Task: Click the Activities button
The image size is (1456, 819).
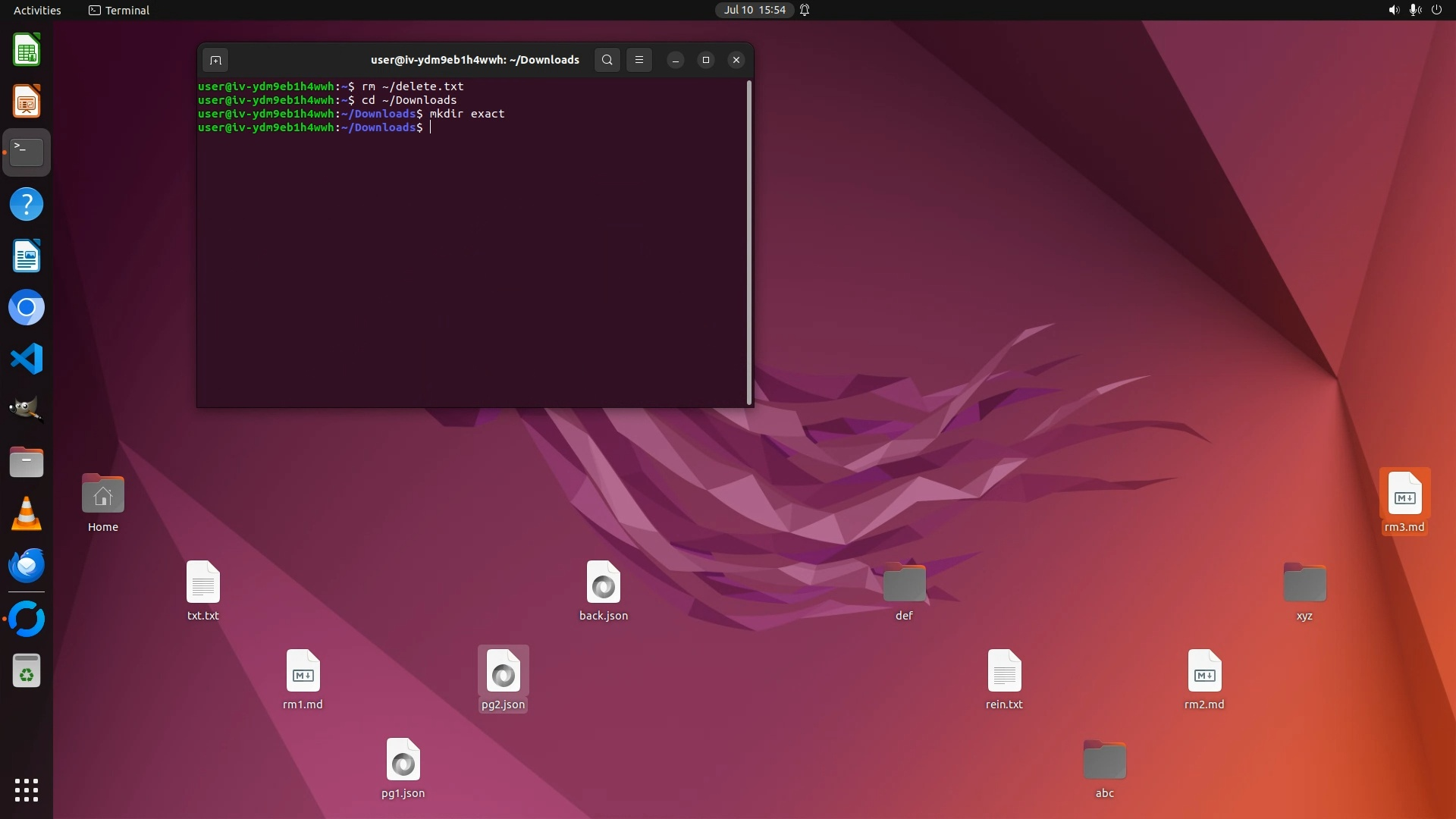Action: [x=37, y=10]
